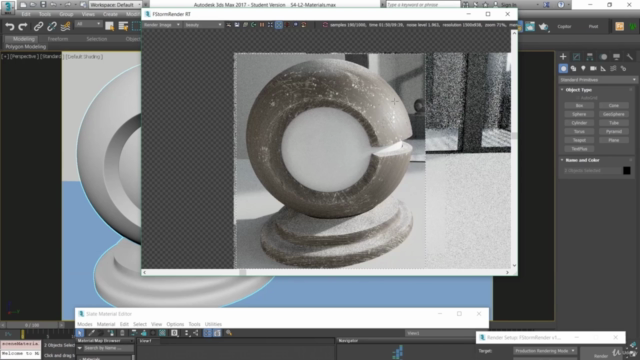Click the FStormRender horizontal scrollbar thumb

coord(243,272)
